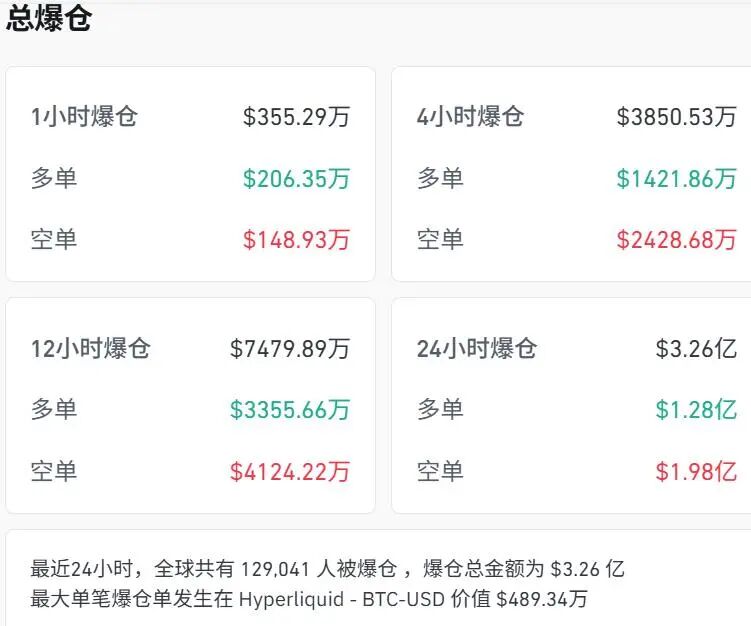The image size is (751, 626).
Task: Select the 12小时爆仓 card title
Action: coord(90,348)
